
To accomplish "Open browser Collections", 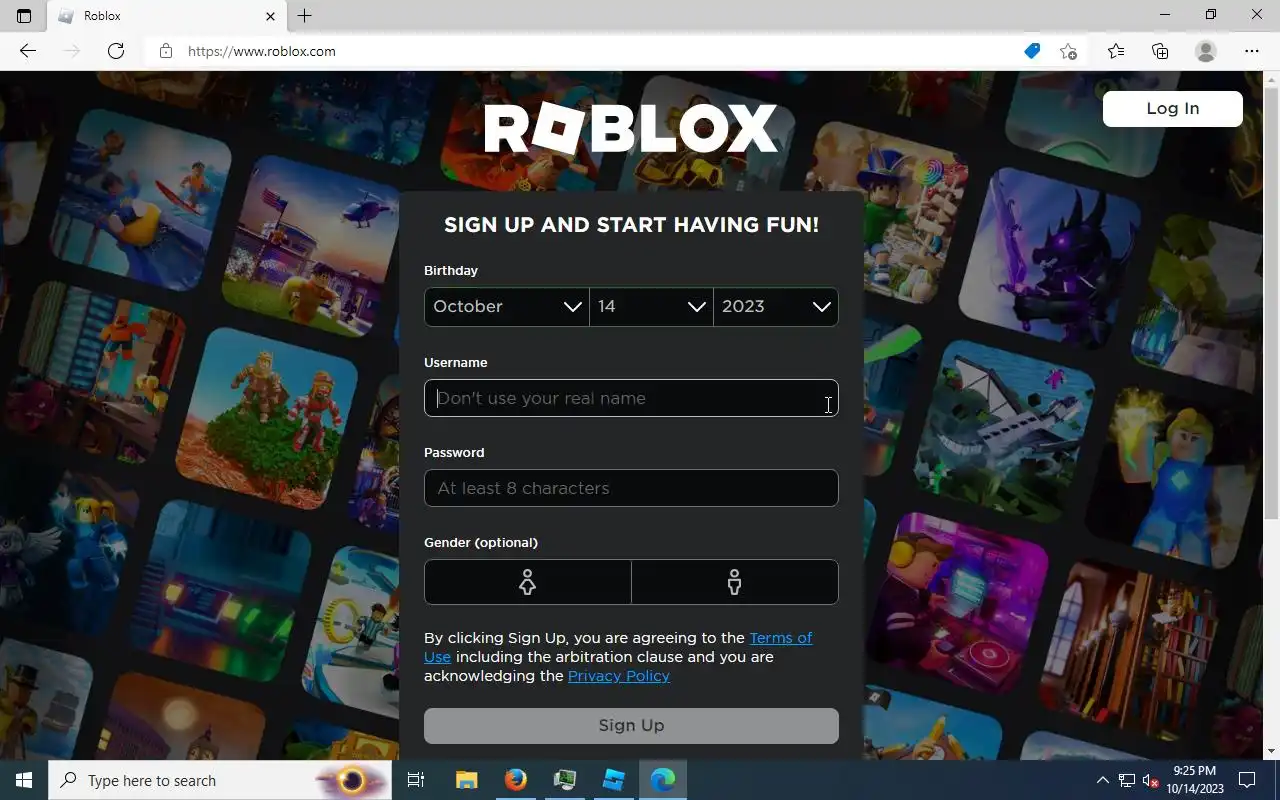I will click(x=1160, y=51).
